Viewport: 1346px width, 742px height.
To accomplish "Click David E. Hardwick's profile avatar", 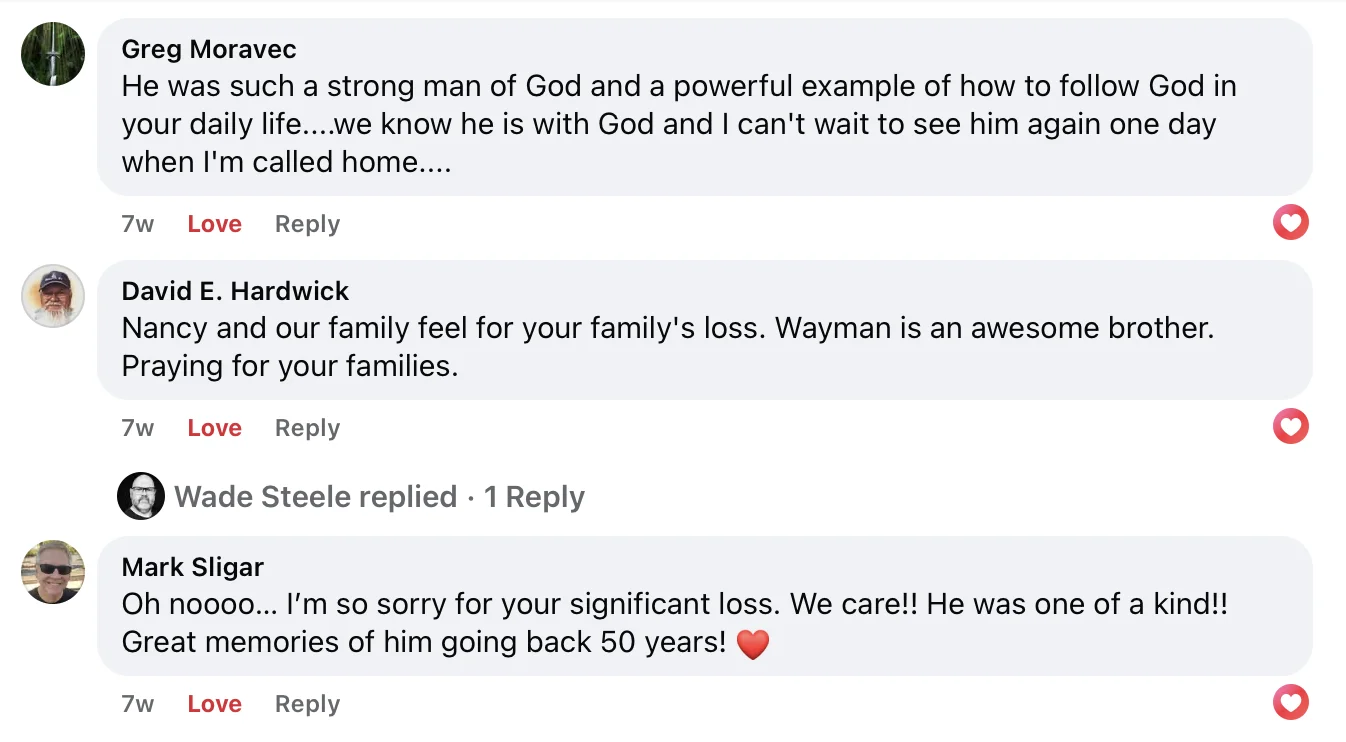I will [53, 296].
